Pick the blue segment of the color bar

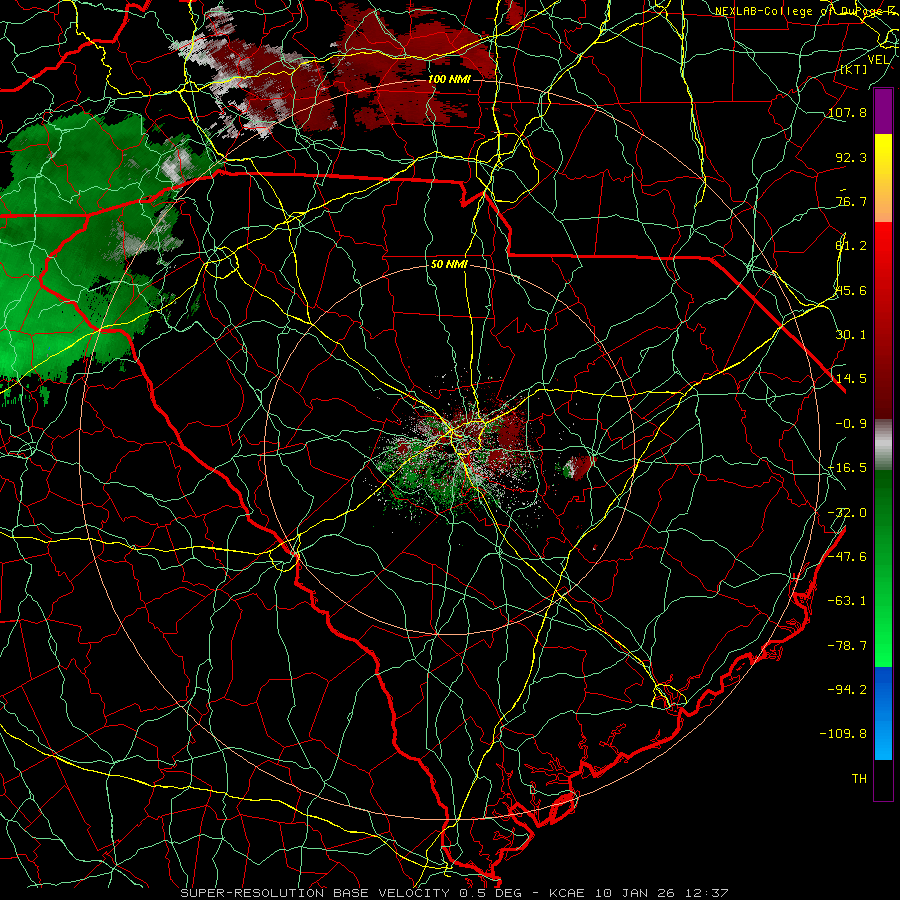tap(883, 713)
